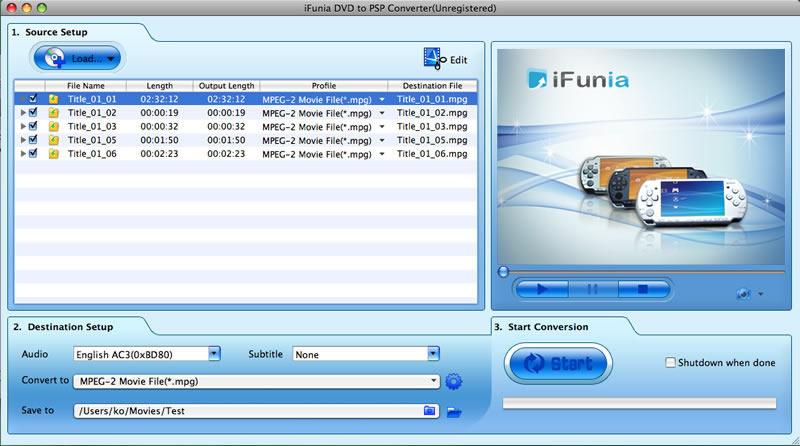This screenshot has height=446, width=800.
Task: Expand the Title_01_06 row triangle
Action: click(x=23, y=154)
